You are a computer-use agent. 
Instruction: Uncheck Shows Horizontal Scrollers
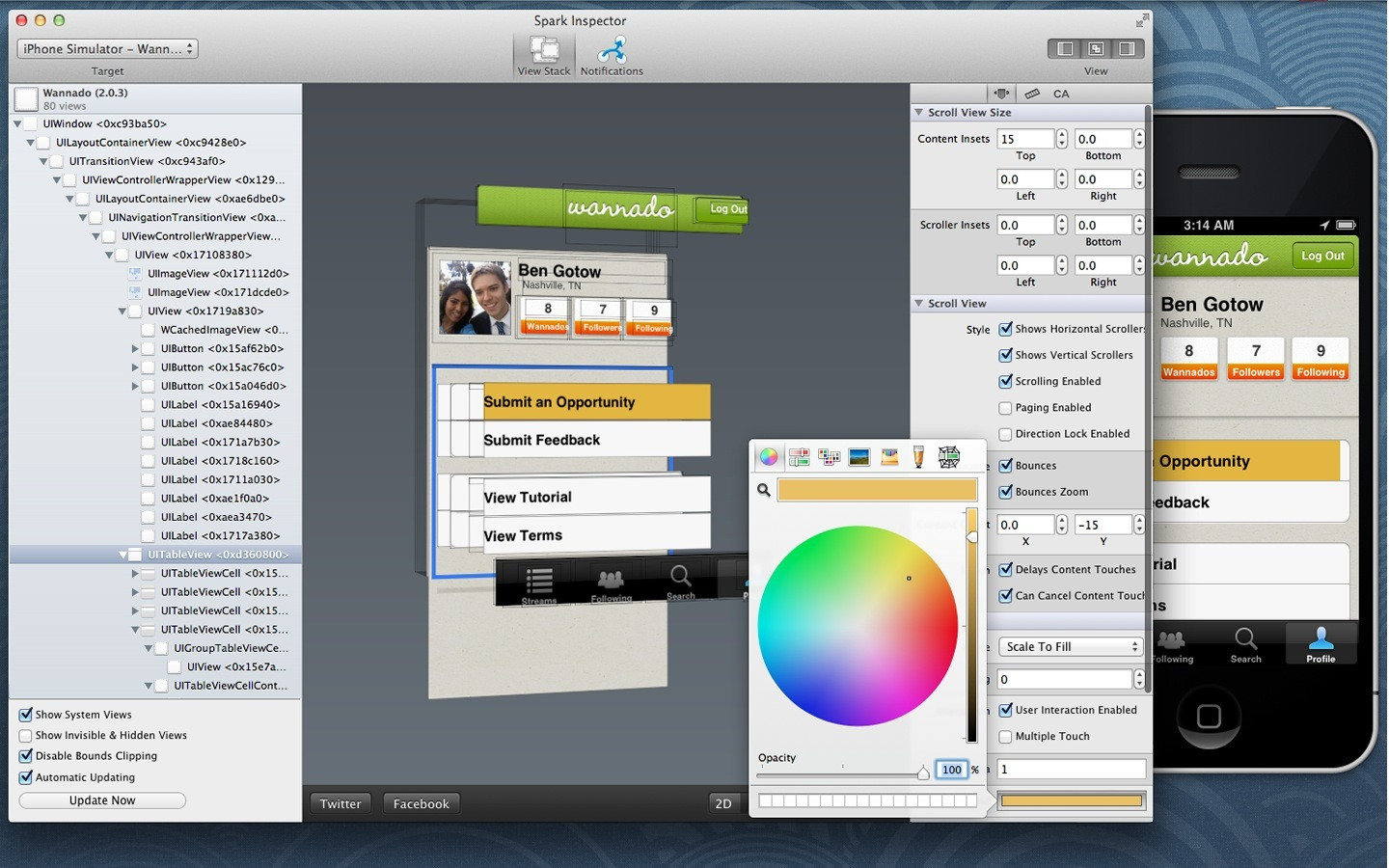coord(1005,329)
